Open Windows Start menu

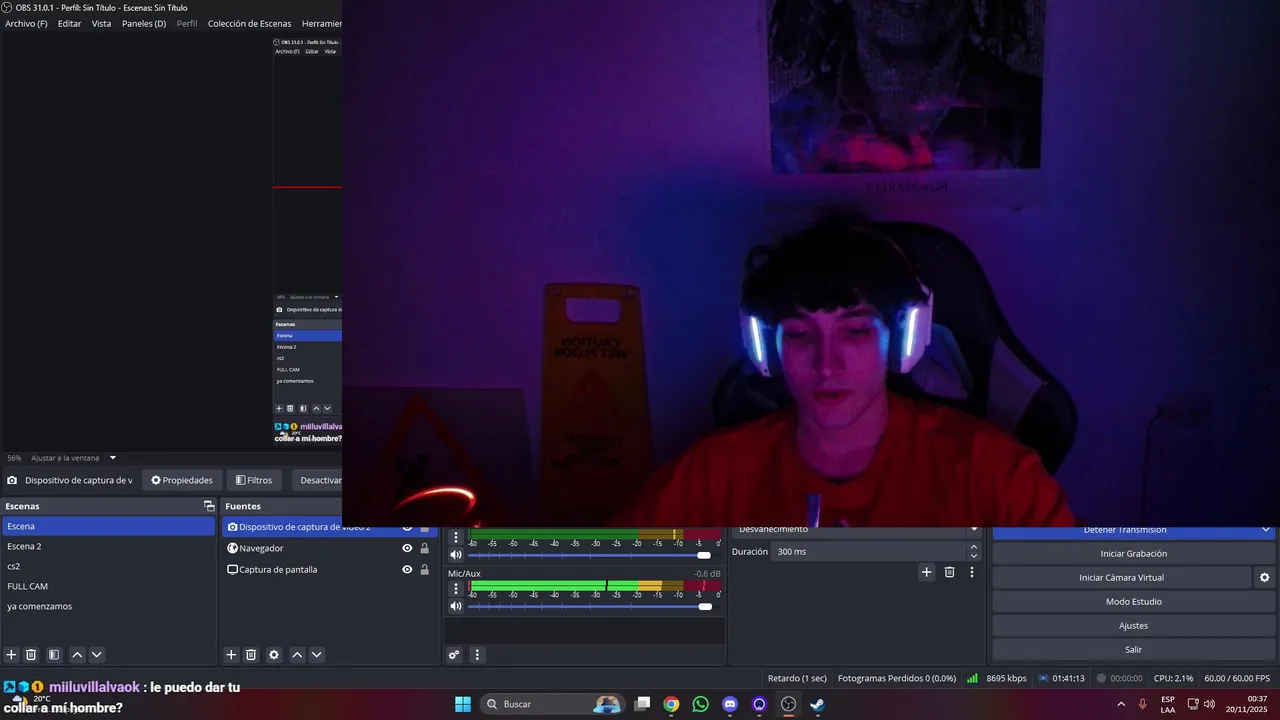[x=463, y=704]
